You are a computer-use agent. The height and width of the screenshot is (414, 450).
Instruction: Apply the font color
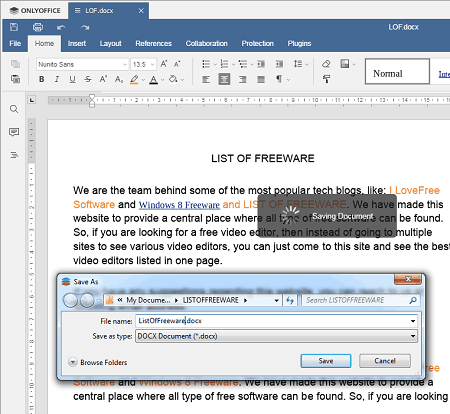point(153,79)
